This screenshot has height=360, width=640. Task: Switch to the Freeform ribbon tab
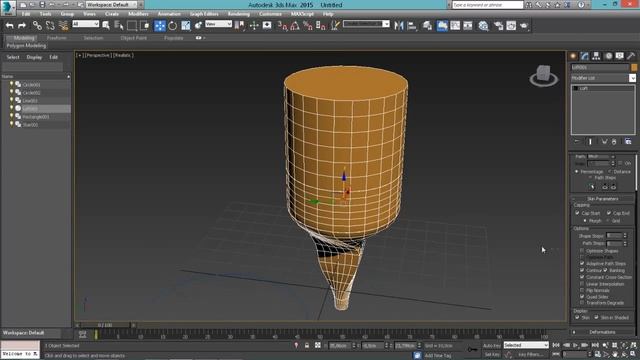[57, 38]
